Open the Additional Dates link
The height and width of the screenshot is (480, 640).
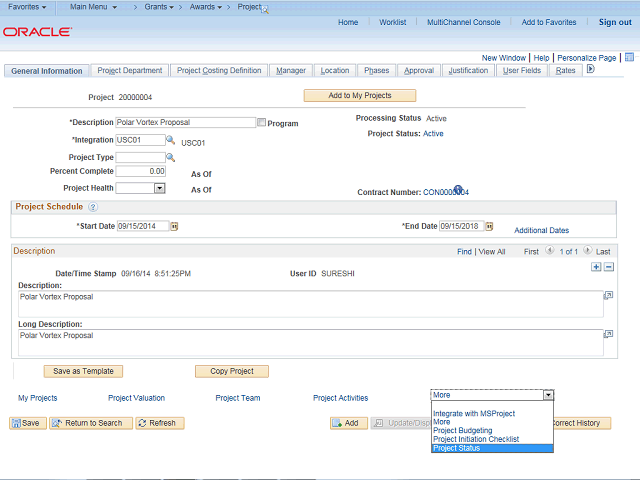click(x=541, y=230)
